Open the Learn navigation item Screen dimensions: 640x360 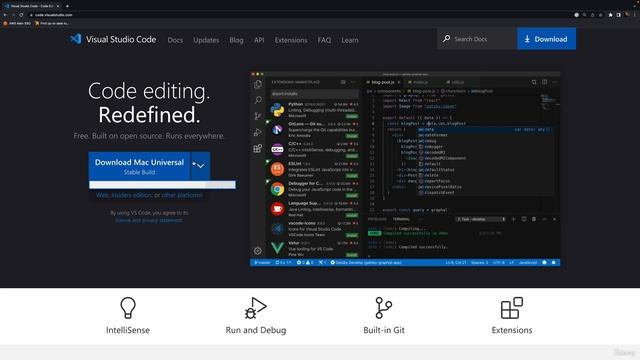(x=350, y=40)
